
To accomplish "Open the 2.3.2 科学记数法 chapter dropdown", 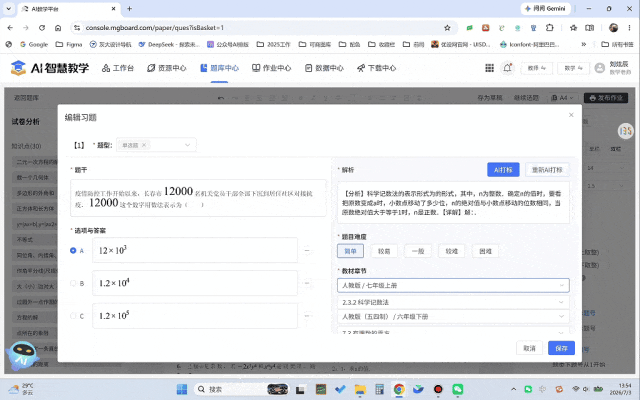I will click(x=453, y=302).
